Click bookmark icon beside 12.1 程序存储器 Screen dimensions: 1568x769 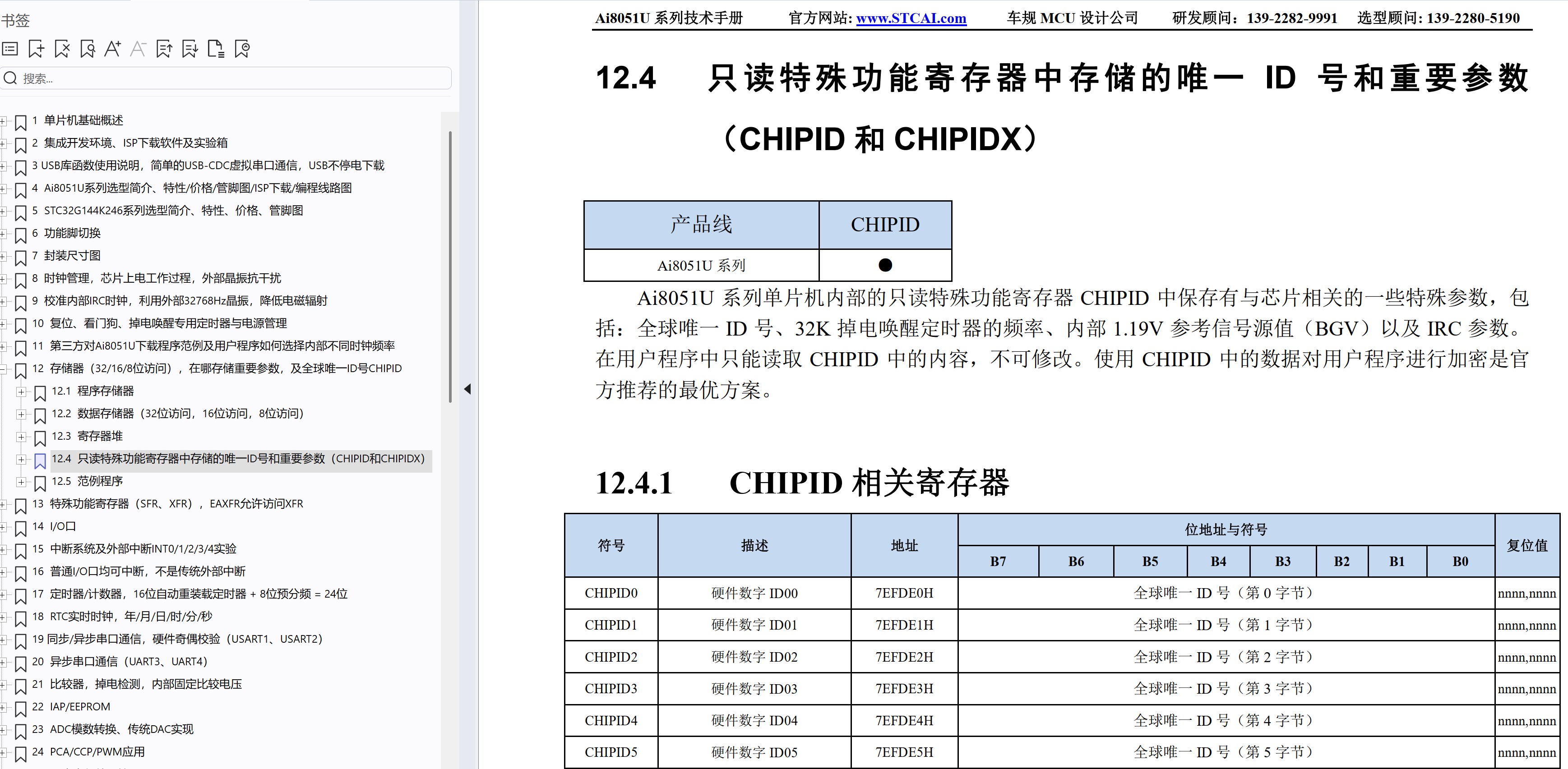click(x=40, y=394)
